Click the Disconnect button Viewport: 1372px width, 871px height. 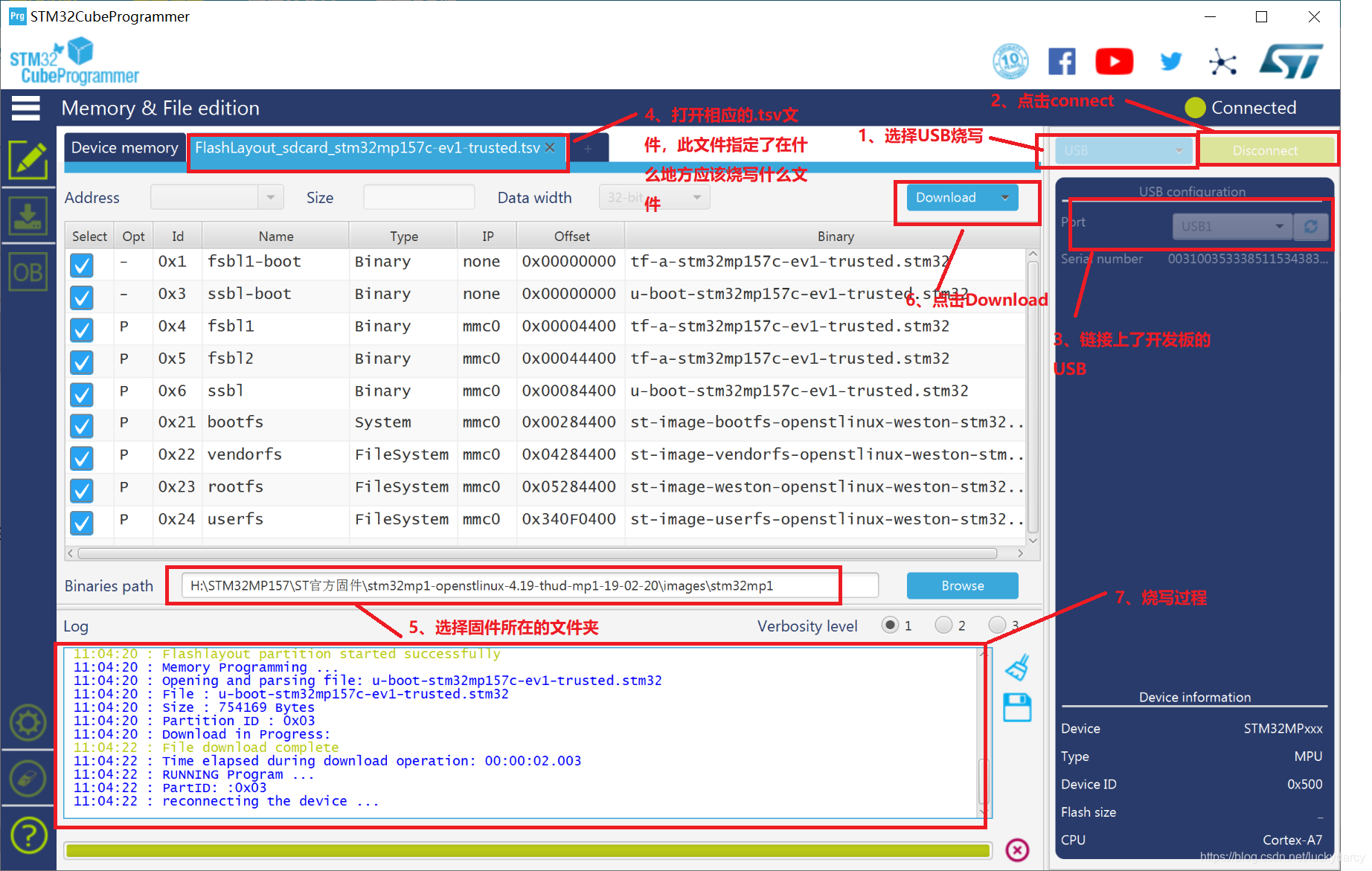(1265, 150)
